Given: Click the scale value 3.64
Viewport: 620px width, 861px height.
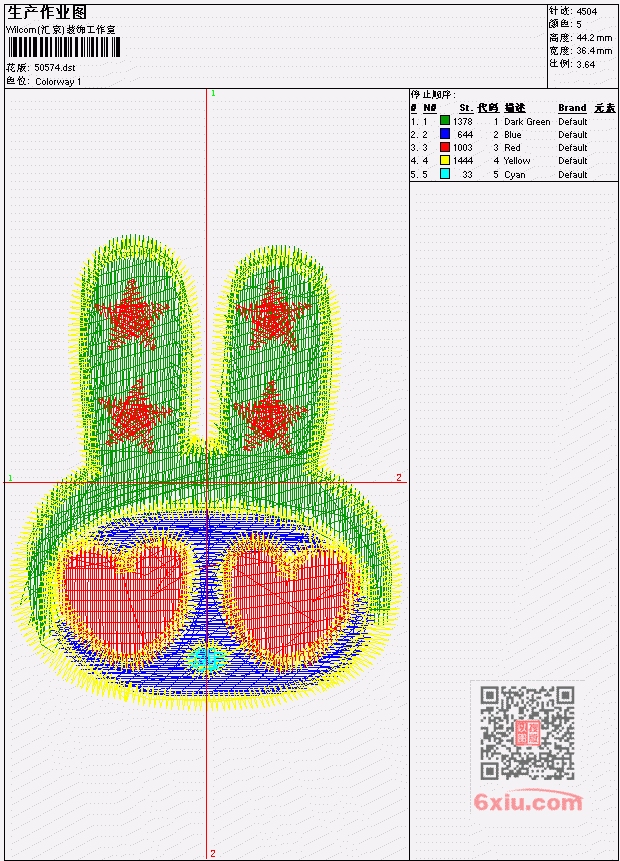Looking at the screenshot, I should pos(585,64).
